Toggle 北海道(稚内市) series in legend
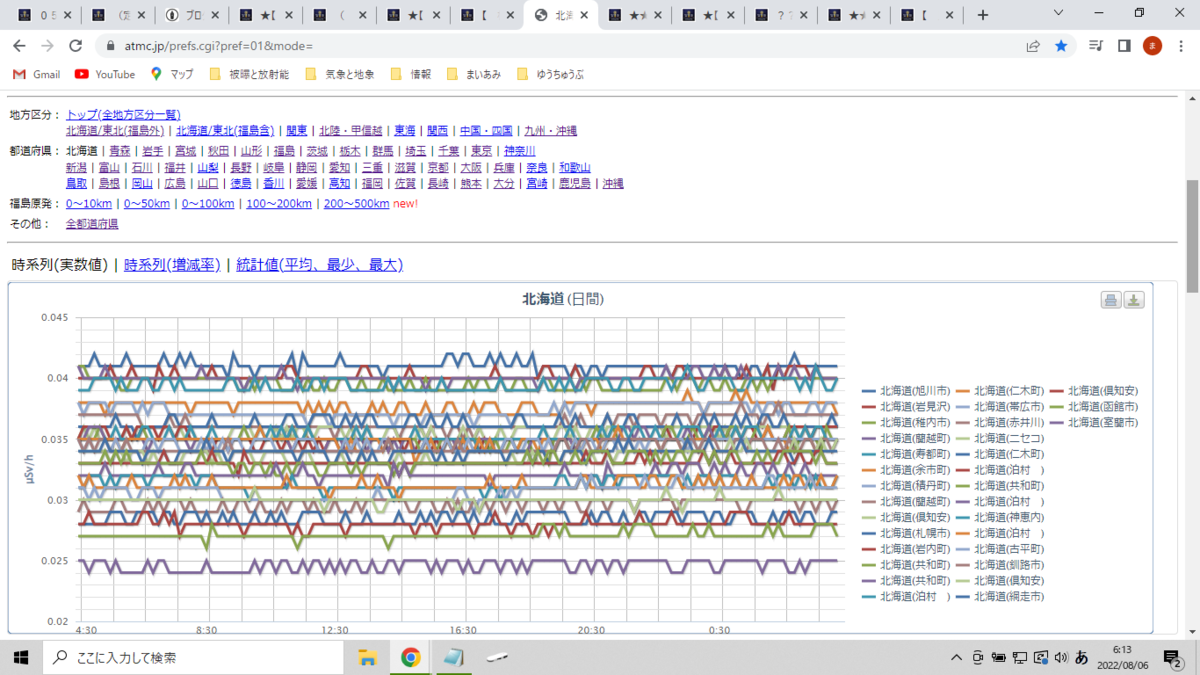The width and height of the screenshot is (1200, 675). 906,422
